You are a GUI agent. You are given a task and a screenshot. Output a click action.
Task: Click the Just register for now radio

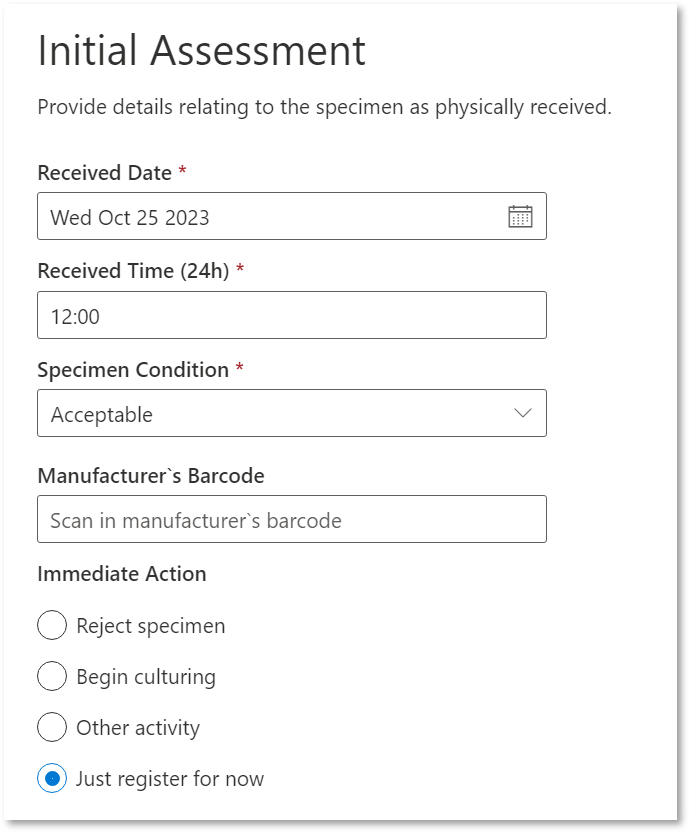(52, 778)
